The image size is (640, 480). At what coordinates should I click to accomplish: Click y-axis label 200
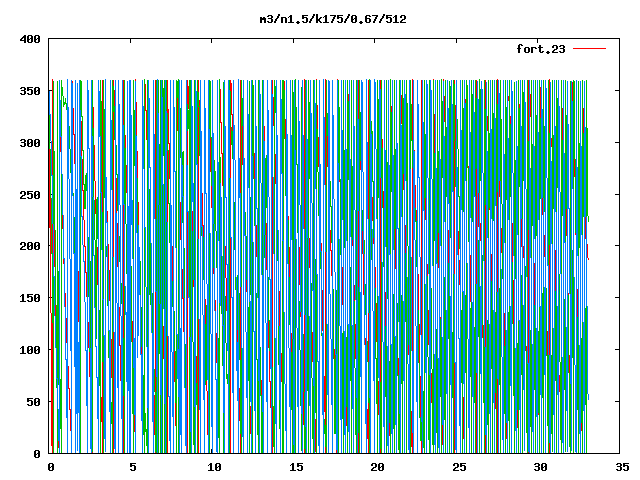tap(30, 246)
